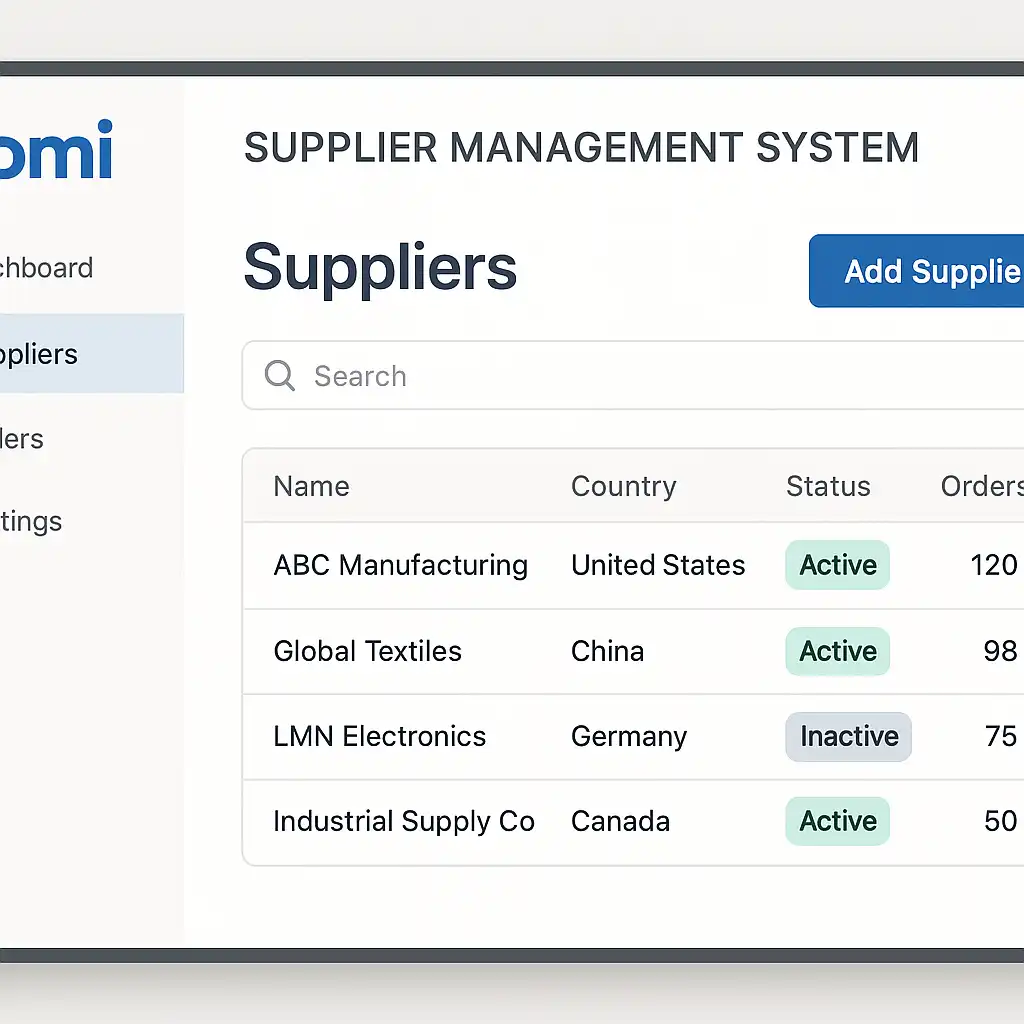Click the blue logo in the sidebar
Screen dimensions: 1024x1024
pyautogui.click(x=56, y=151)
